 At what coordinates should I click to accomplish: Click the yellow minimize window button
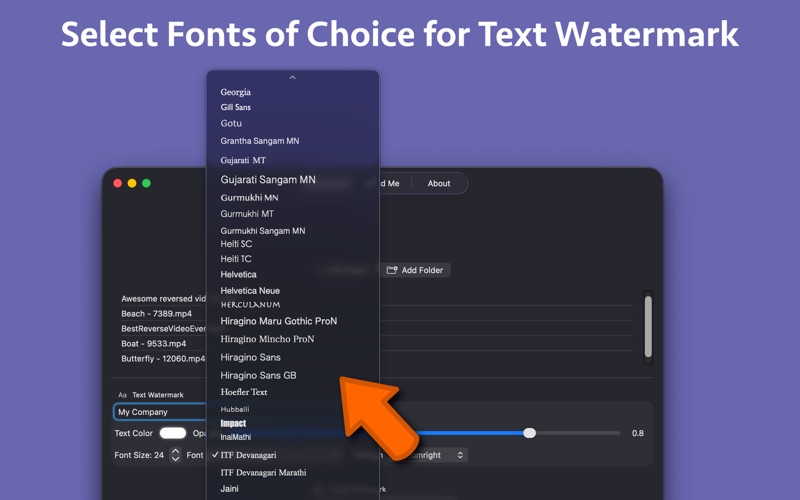132,183
